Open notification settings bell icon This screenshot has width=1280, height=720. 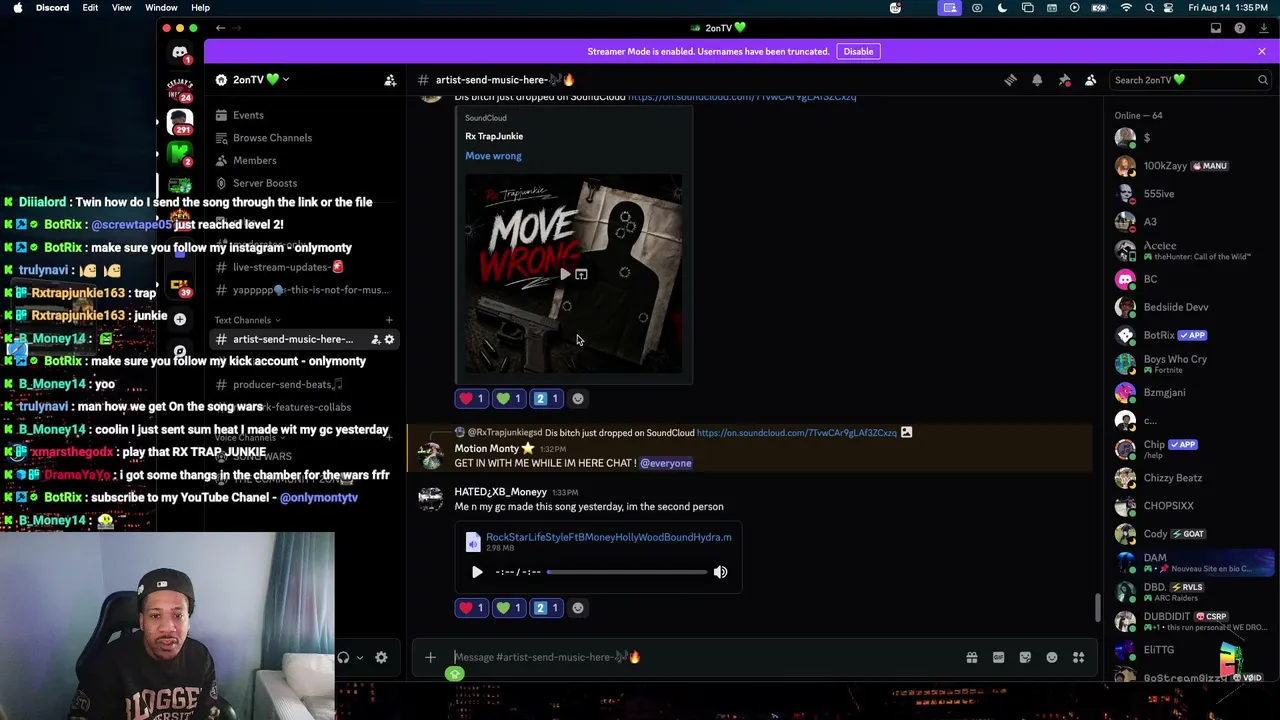1037,80
